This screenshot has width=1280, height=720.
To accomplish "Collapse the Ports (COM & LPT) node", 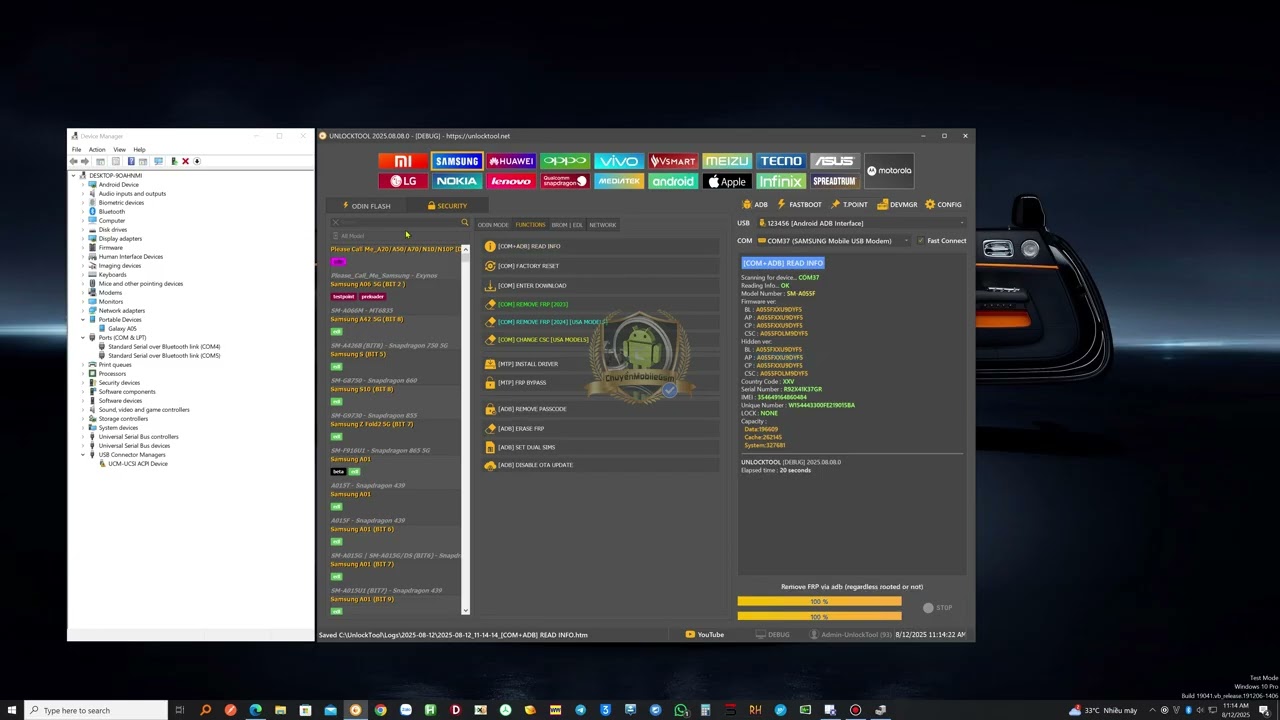I will pyautogui.click(x=83, y=338).
